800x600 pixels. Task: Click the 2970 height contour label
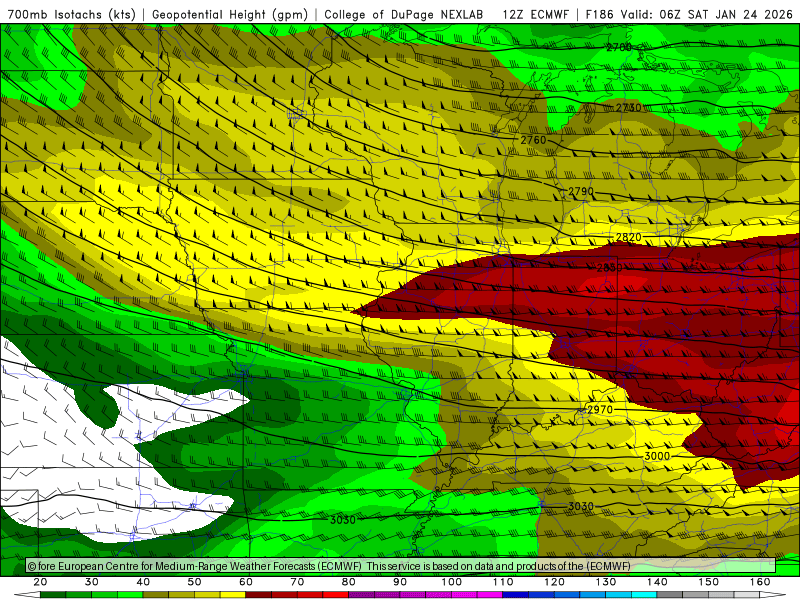click(x=599, y=410)
